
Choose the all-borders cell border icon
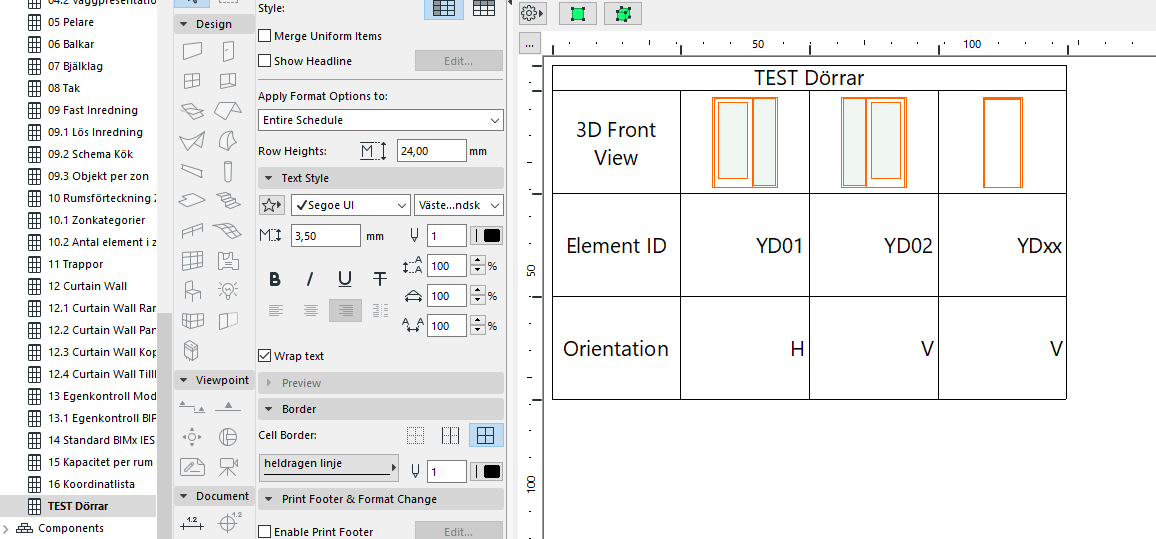coord(486,436)
